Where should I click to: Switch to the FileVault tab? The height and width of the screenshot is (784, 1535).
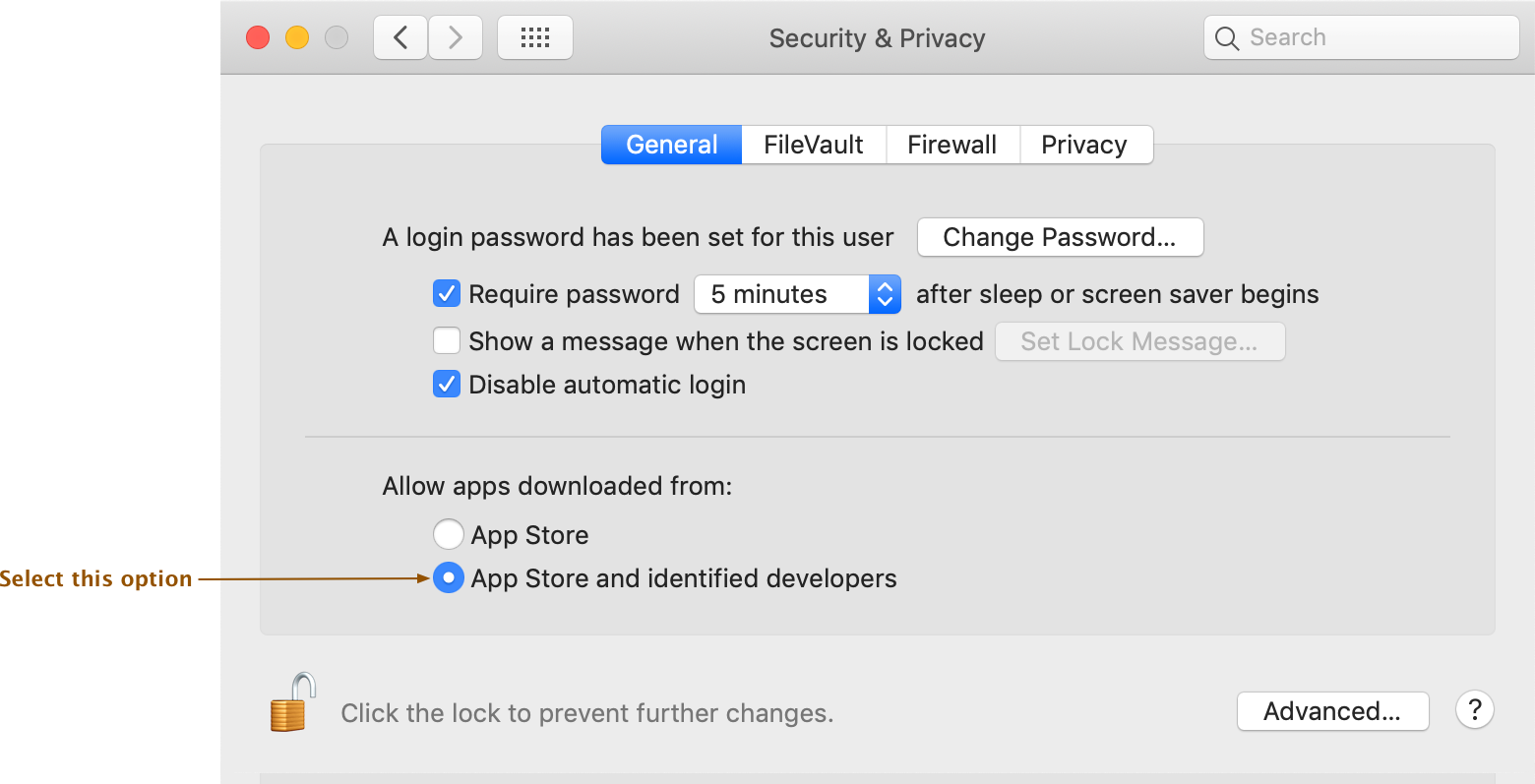tap(814, 145)
